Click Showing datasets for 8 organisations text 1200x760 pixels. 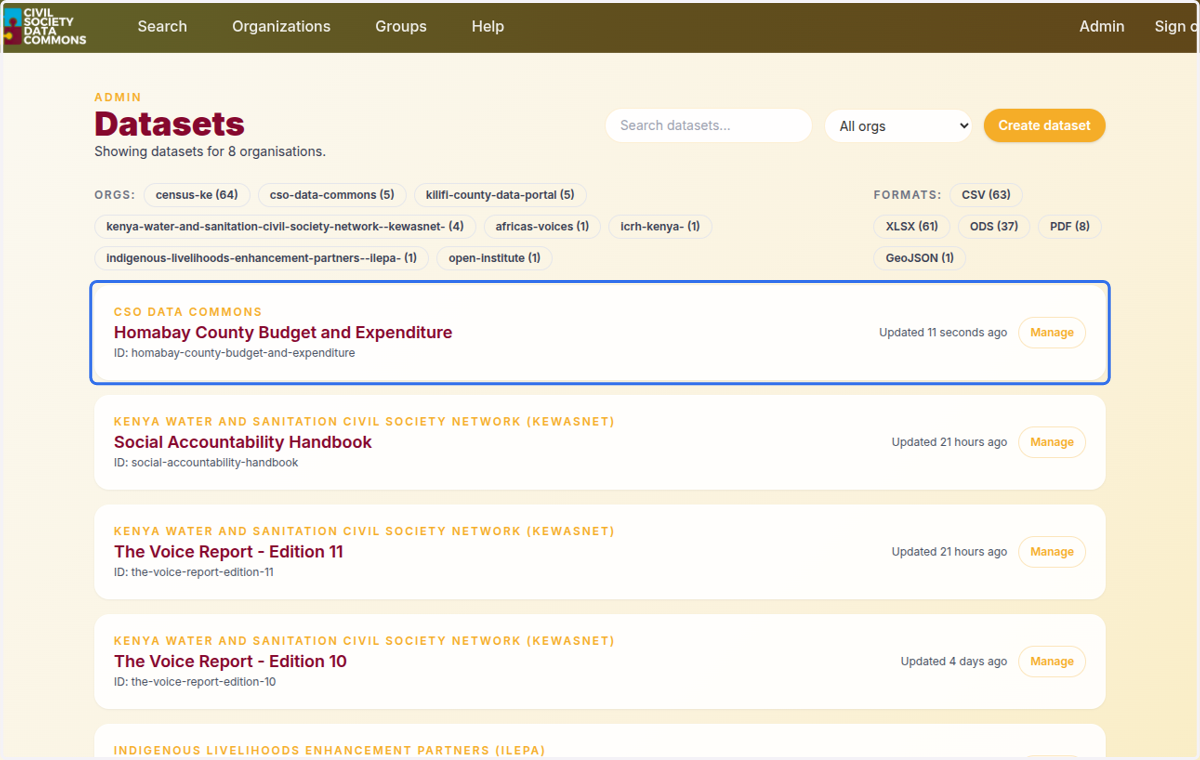(210, 152)
